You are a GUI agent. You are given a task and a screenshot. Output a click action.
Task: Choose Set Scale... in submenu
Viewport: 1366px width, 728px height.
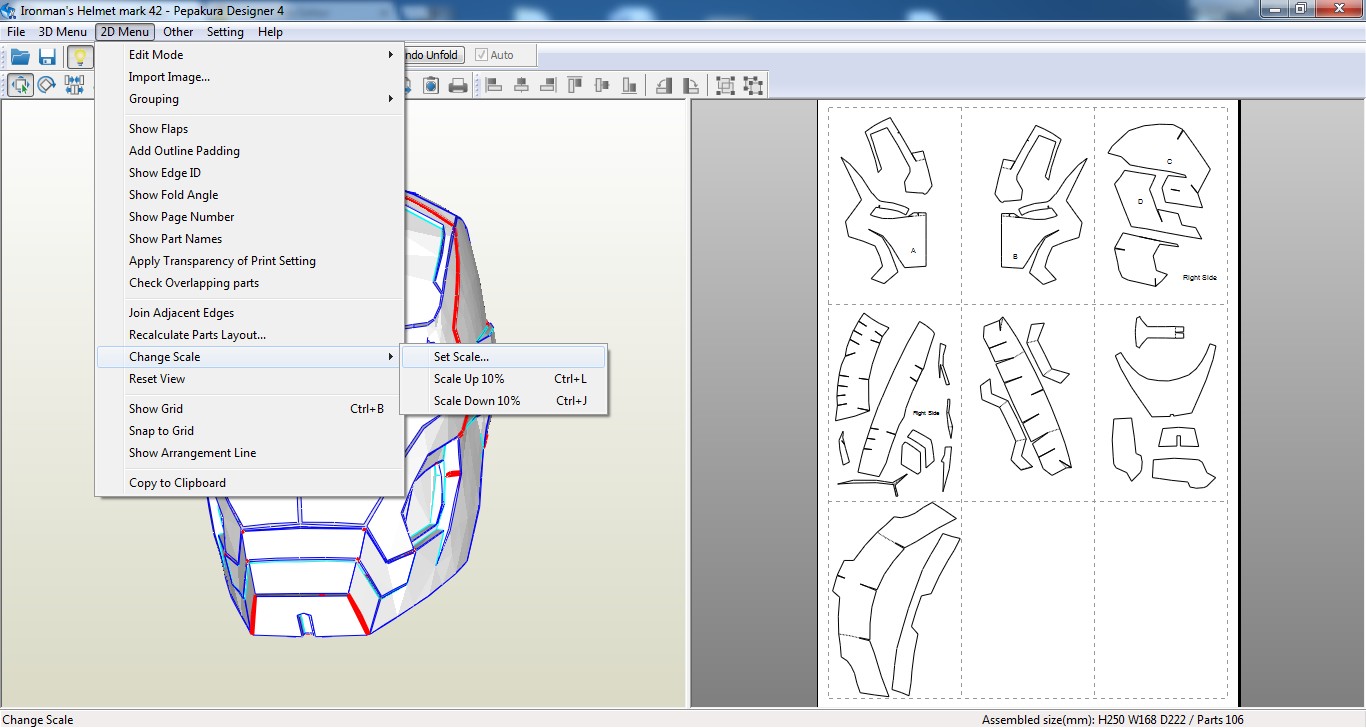(x=503, y=357)
